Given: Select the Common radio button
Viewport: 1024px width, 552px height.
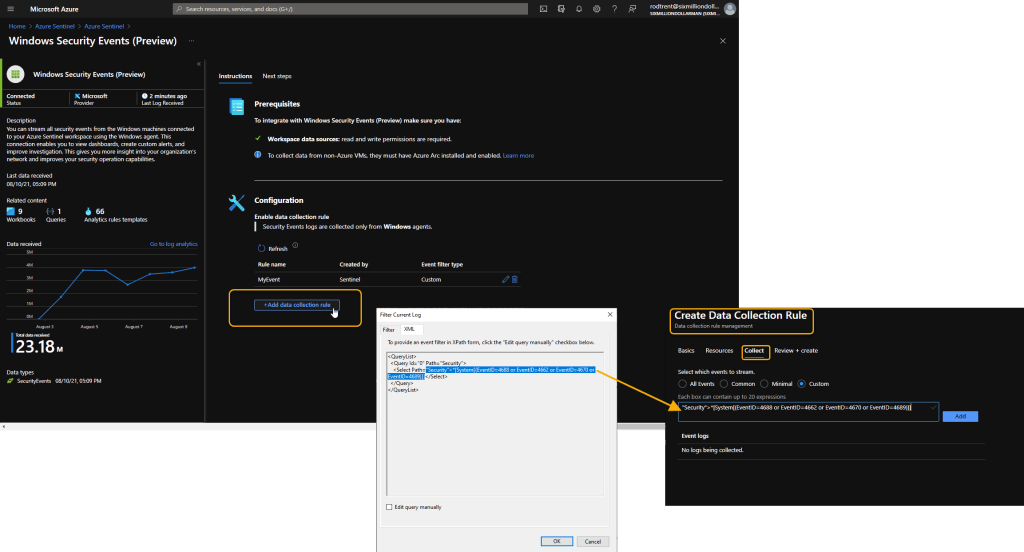Looking at the screenshot, I should click(724, 384).
